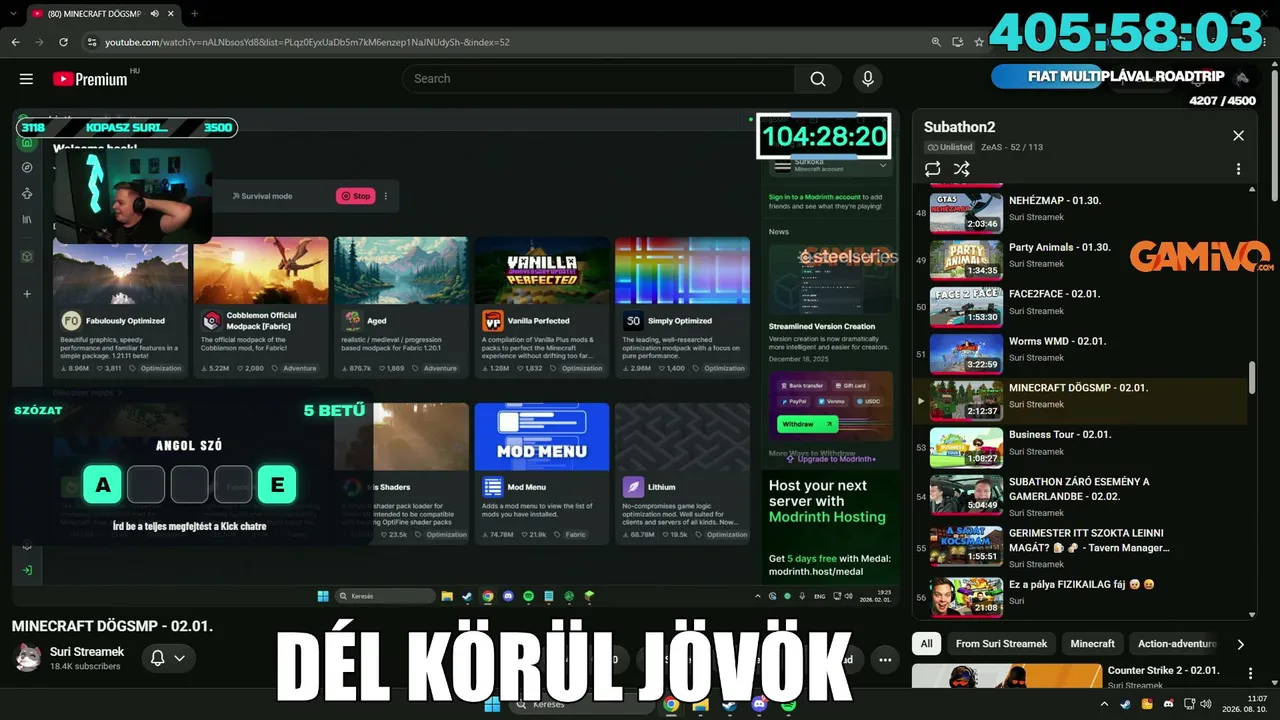The width and height of the screenshot is (1280, 720).
Task: Play Party Animals - 01.30. video
Action: [x=1082, y=258]
